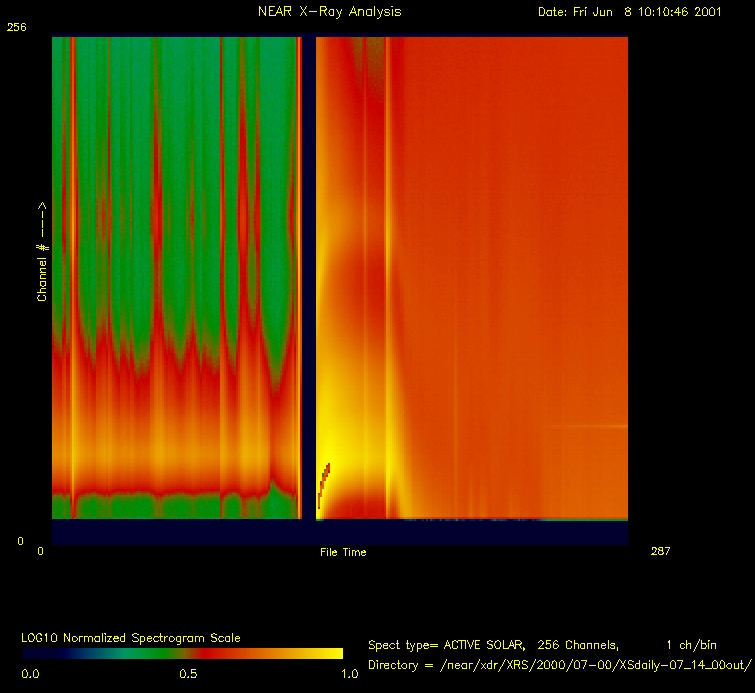Click the LOG10 Normalized Spectrogram Scale label
Viewport: 755px width, 693px height.
point(131,637)
